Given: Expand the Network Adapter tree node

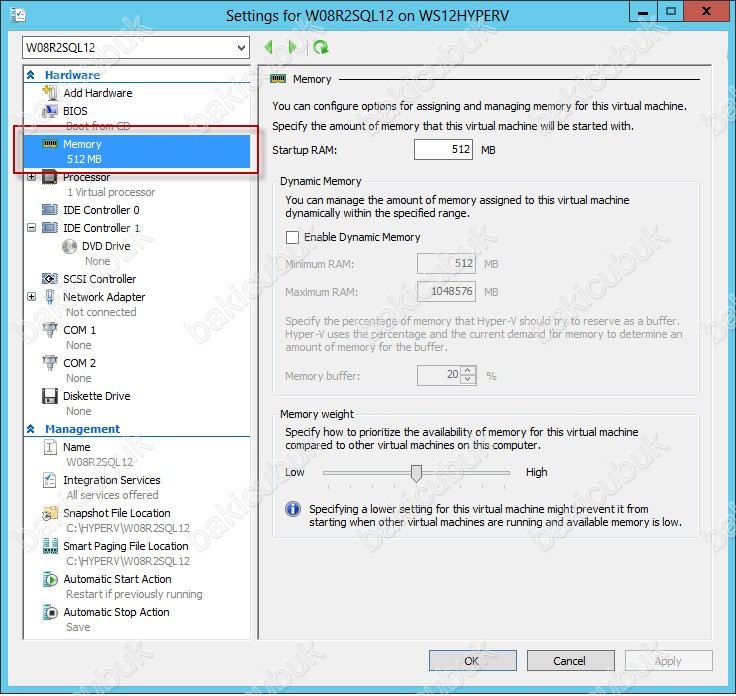Looking at the screenshot, I should coord(31,297).
